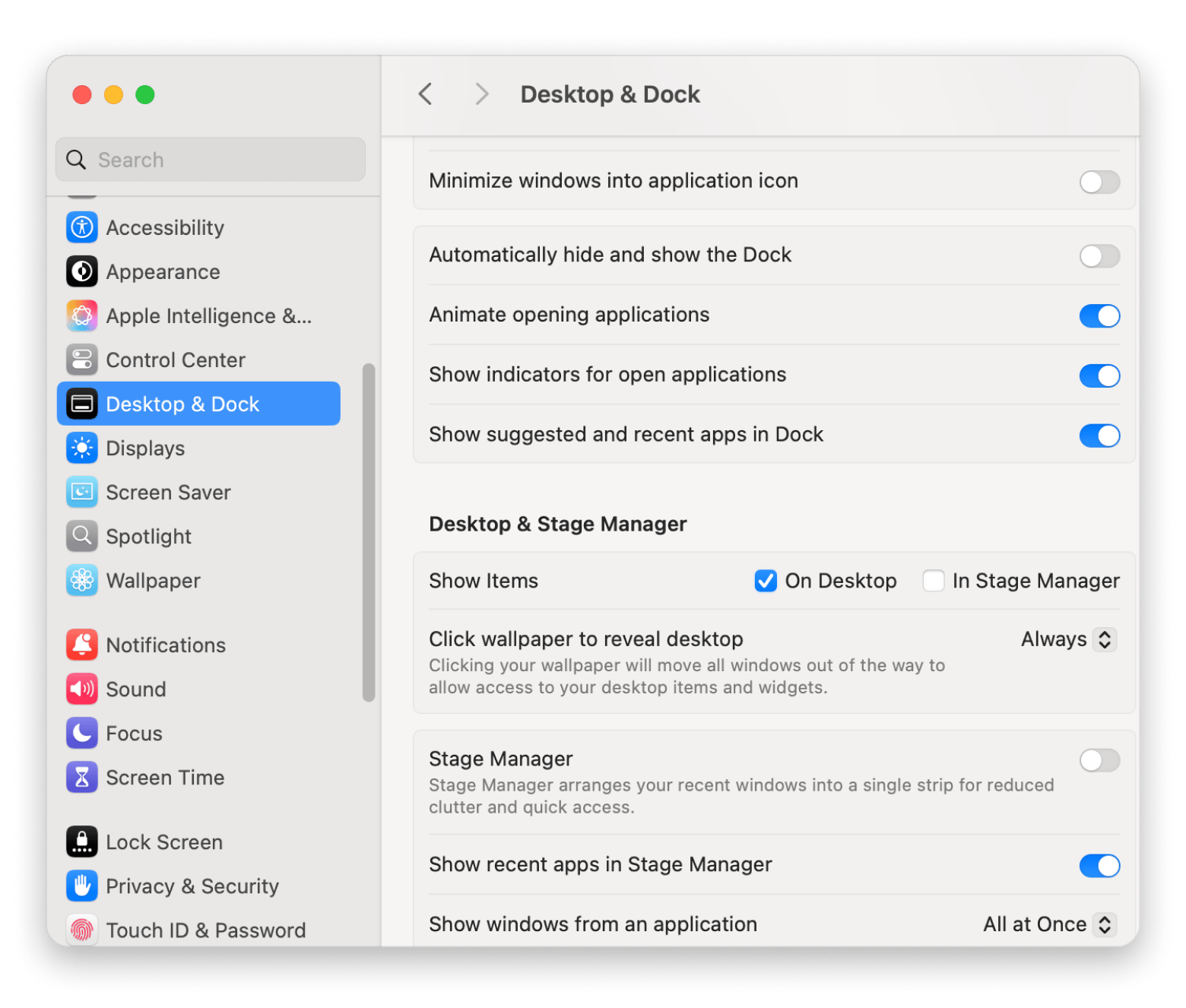1186x1008 pixels.
Task: Enable automatically hide and show the Dock
Action: tap(1099, 256)
